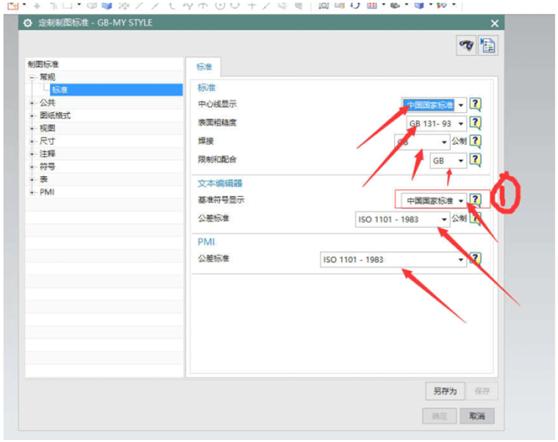Click the 文本编辑器 section heading

pyautogui.click(x=220, y=184)
